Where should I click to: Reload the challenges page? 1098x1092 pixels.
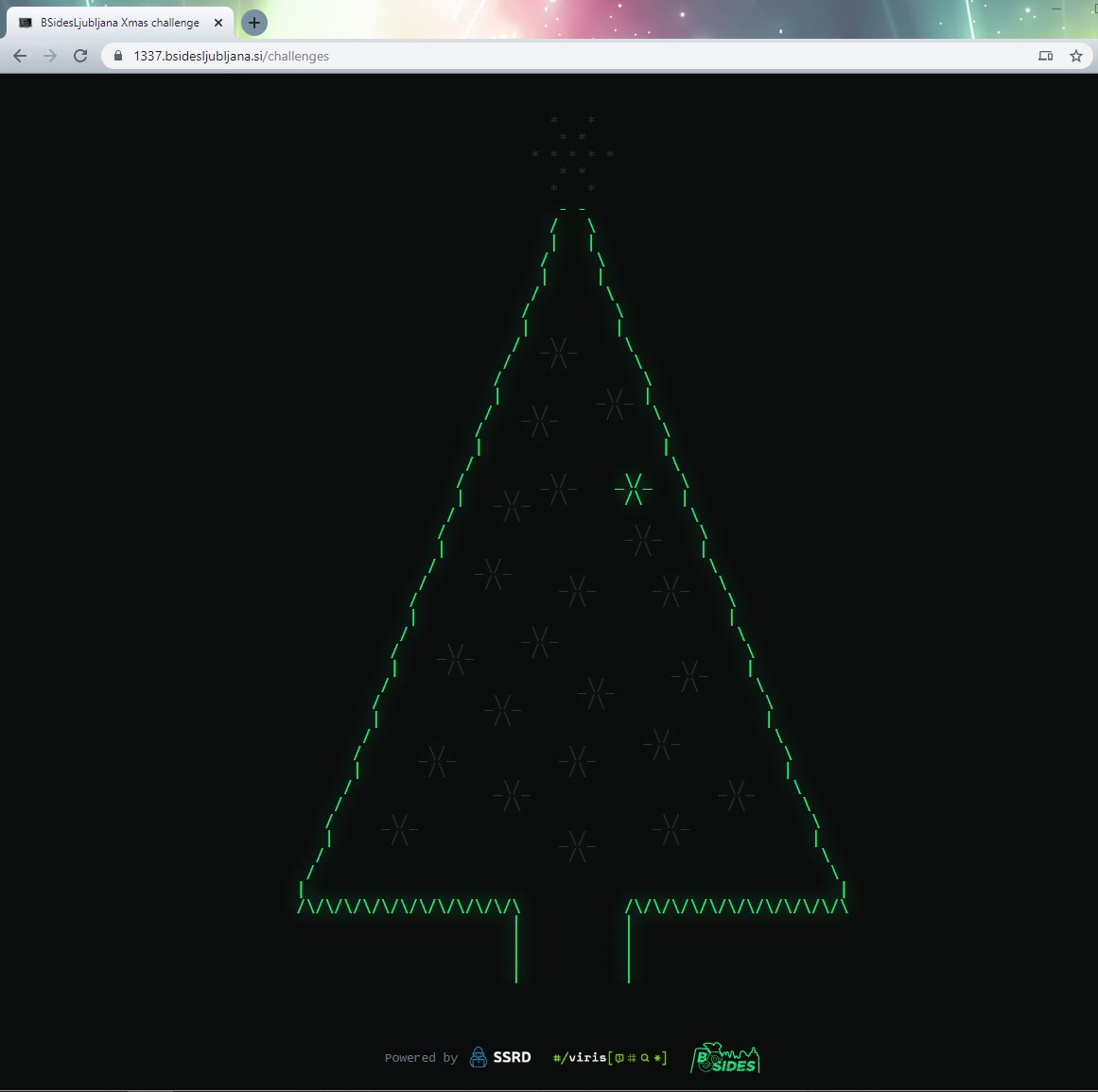(x=79, y=56)
